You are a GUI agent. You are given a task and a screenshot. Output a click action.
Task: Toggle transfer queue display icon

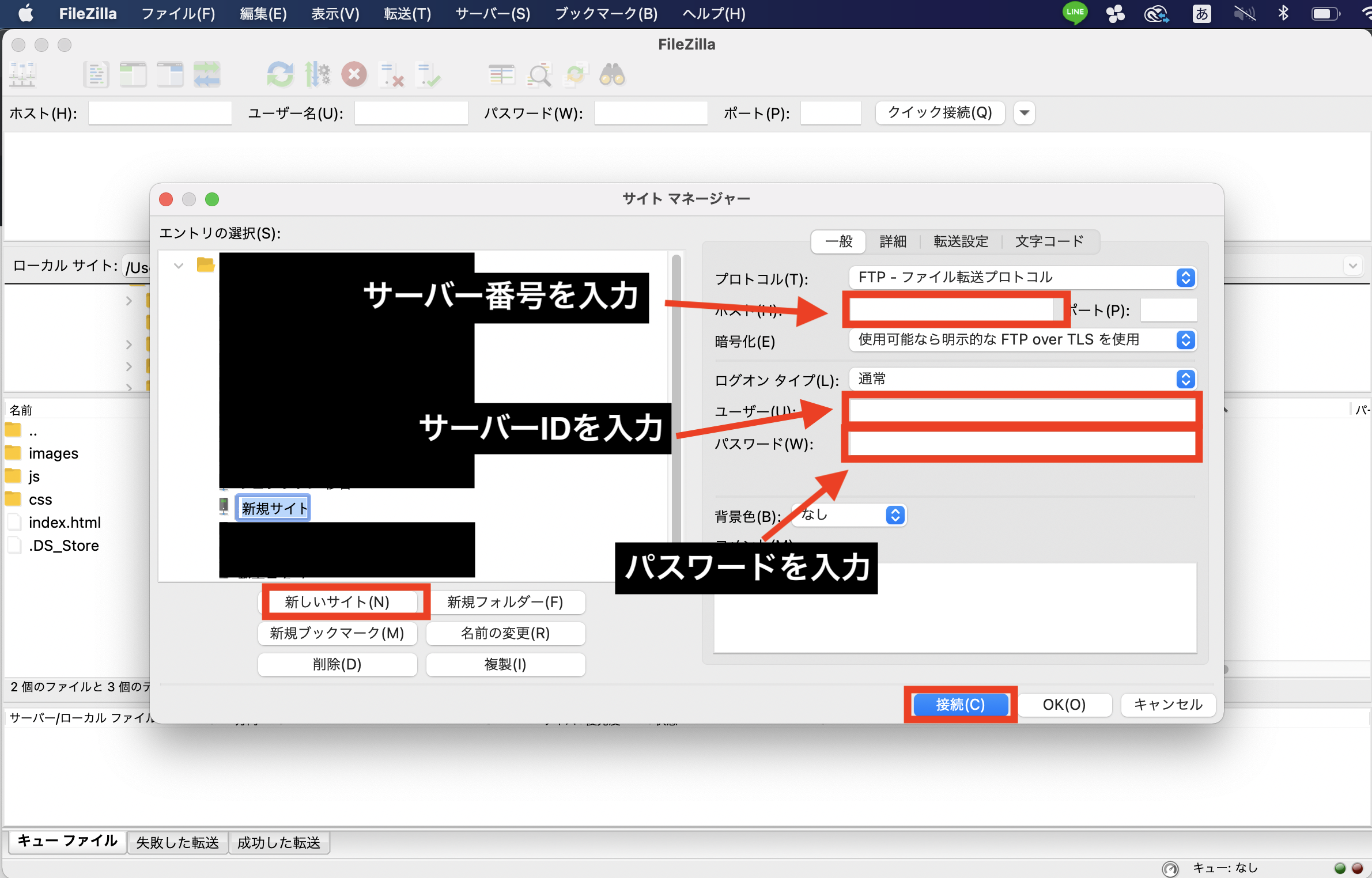click(x=207, y=75)
